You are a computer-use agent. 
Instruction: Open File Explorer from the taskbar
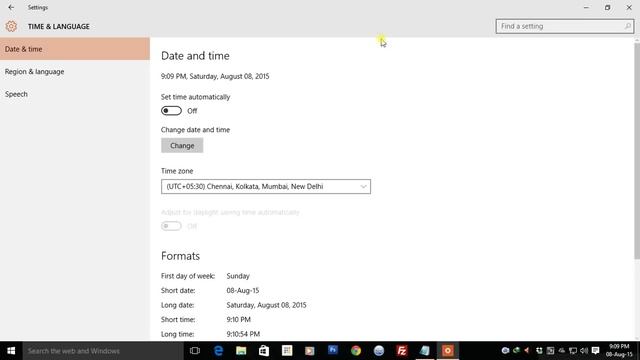[241, 351]
